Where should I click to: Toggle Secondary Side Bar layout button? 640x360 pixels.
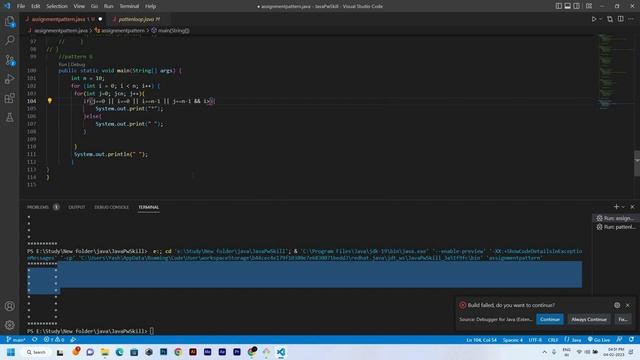click(x=576, y=6)
